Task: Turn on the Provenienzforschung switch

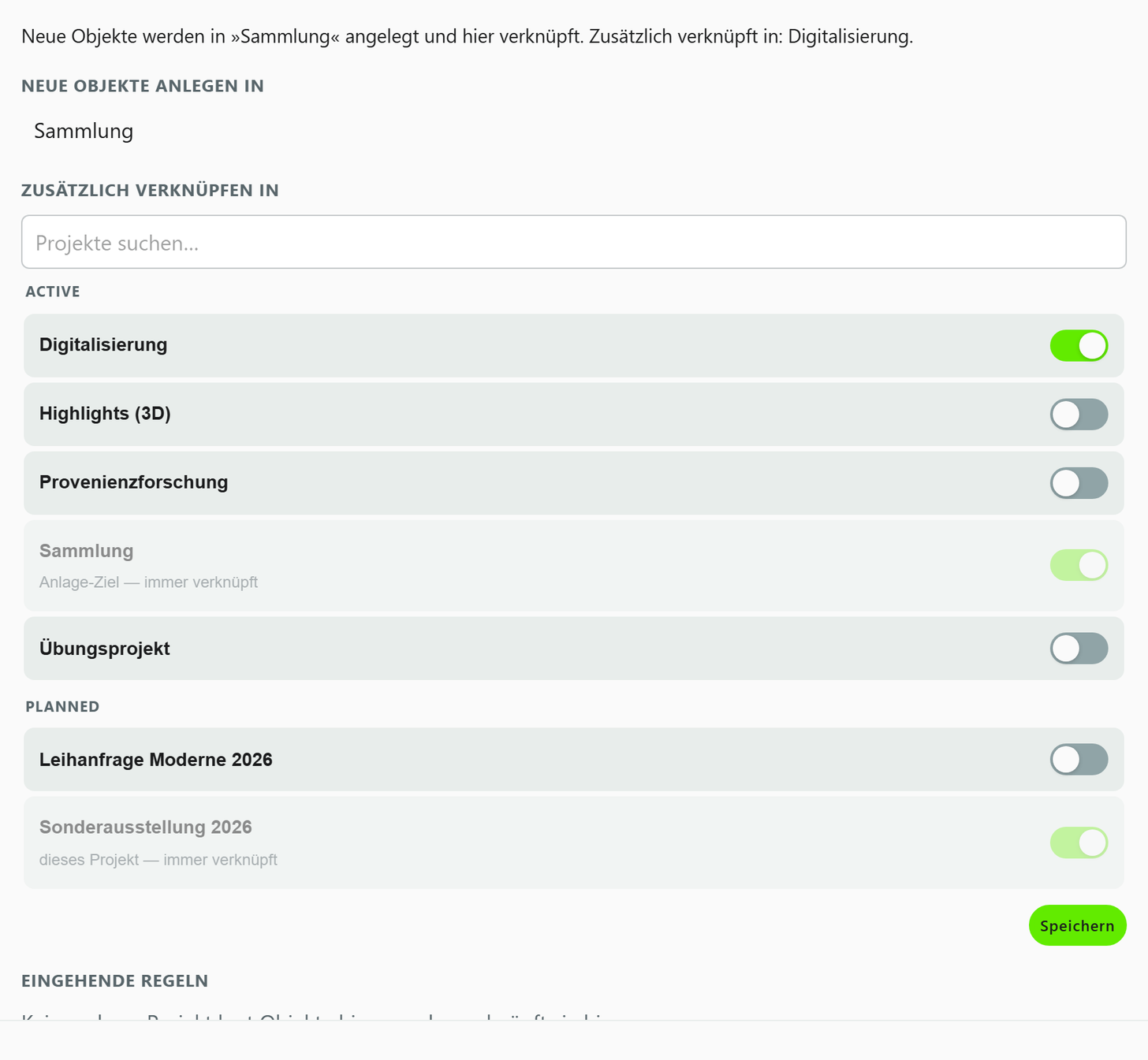Action: 1079,482
